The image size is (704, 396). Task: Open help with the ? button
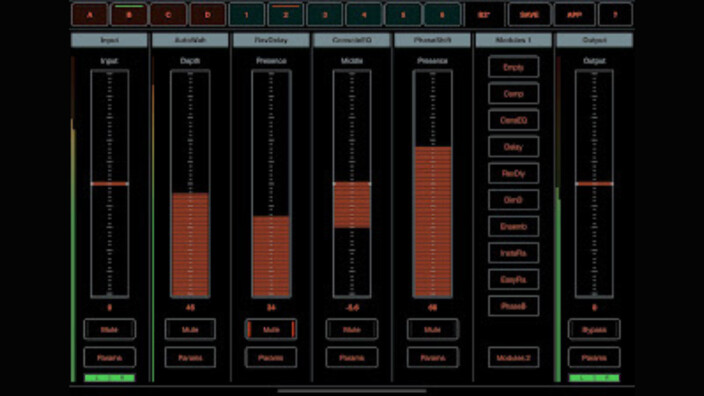click(615, 15)
